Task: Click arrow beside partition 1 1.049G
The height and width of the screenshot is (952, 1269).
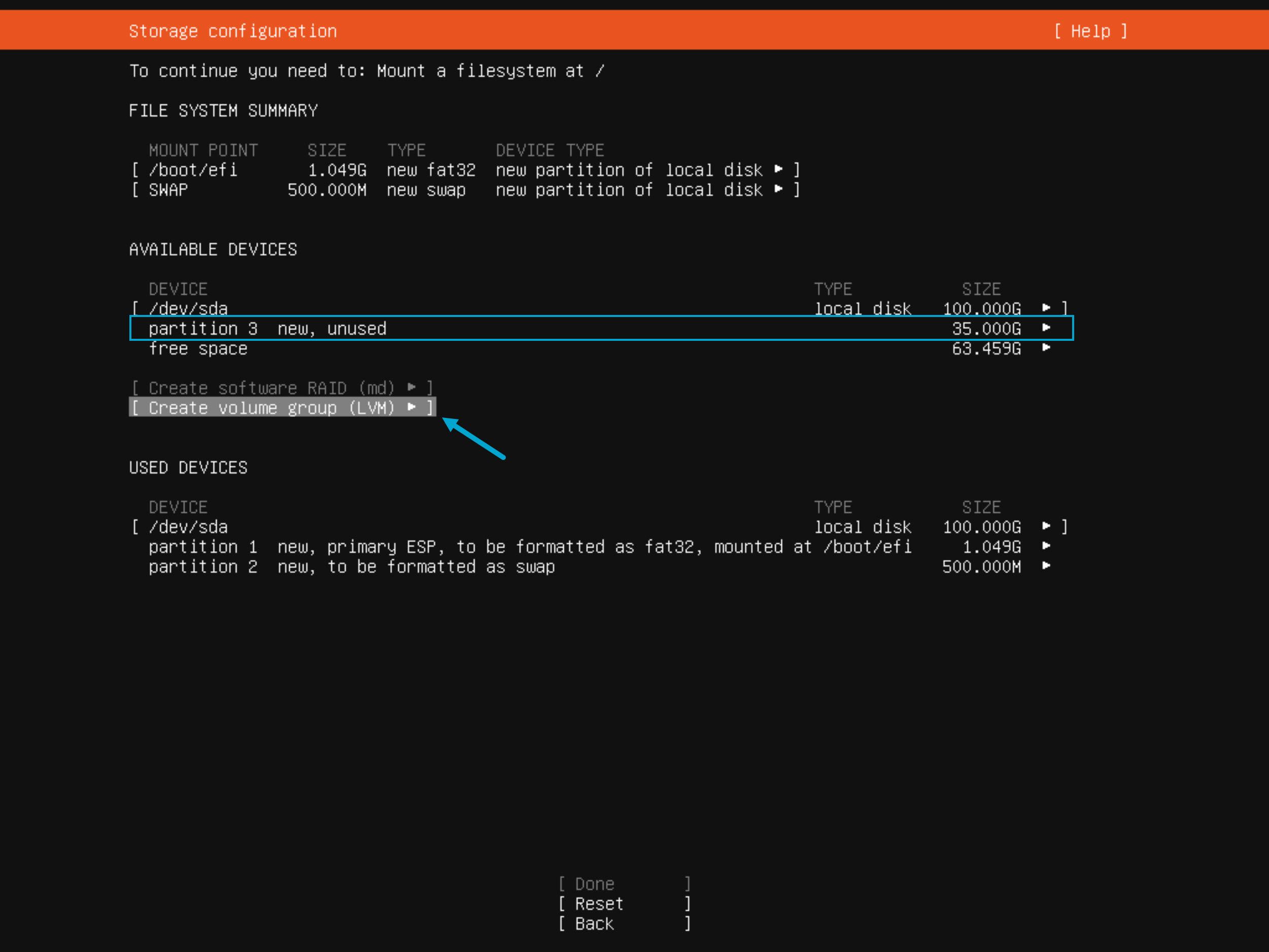Action: [x=1046, y=546]
